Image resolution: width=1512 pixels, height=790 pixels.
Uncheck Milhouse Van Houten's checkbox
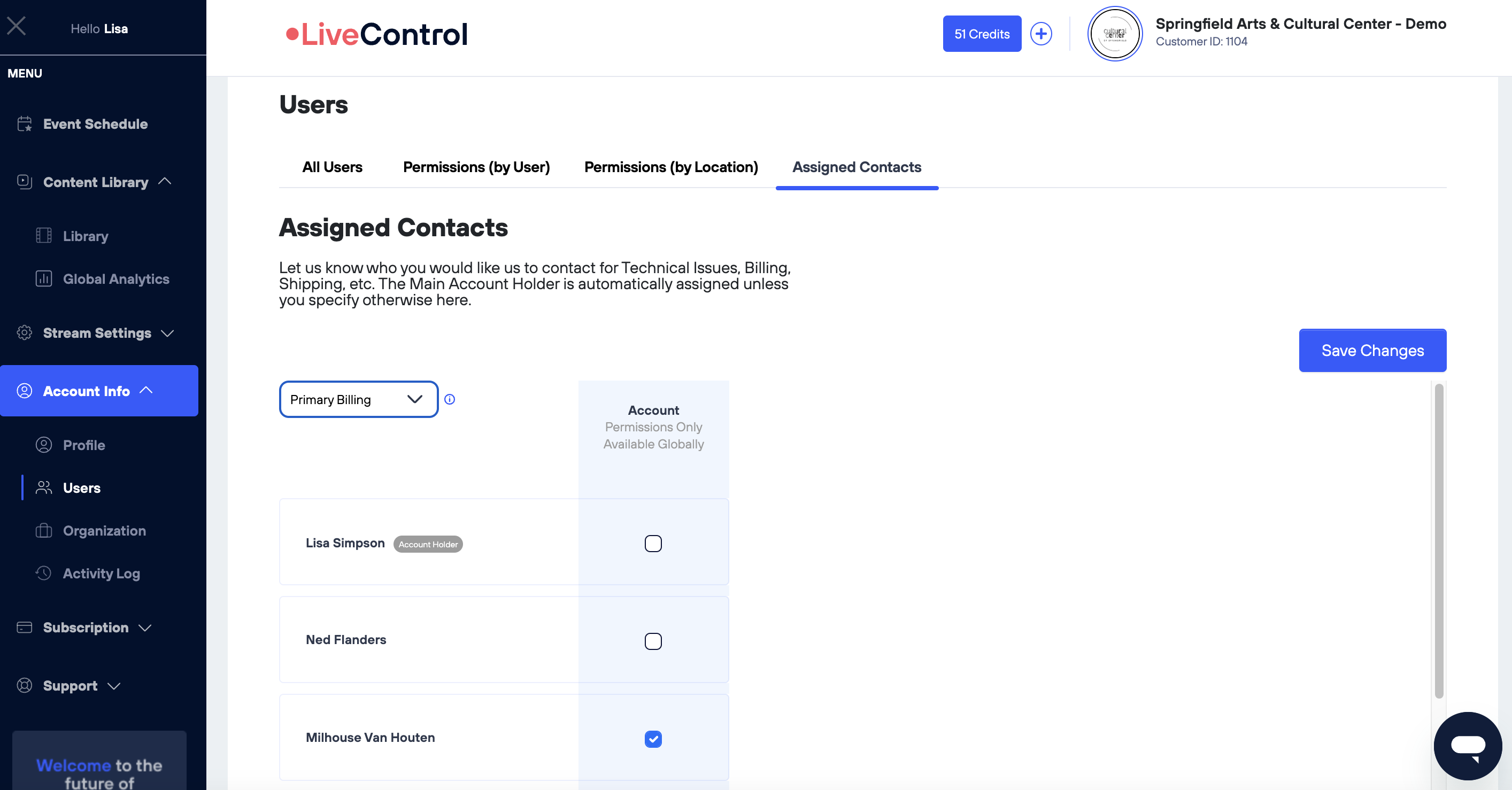click(653, 739)
